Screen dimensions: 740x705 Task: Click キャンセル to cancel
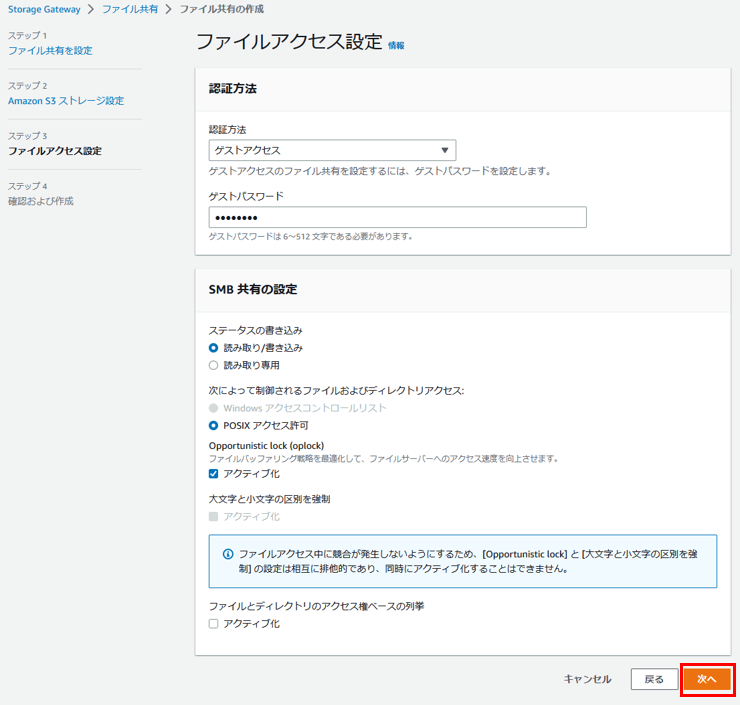point(588,679)
